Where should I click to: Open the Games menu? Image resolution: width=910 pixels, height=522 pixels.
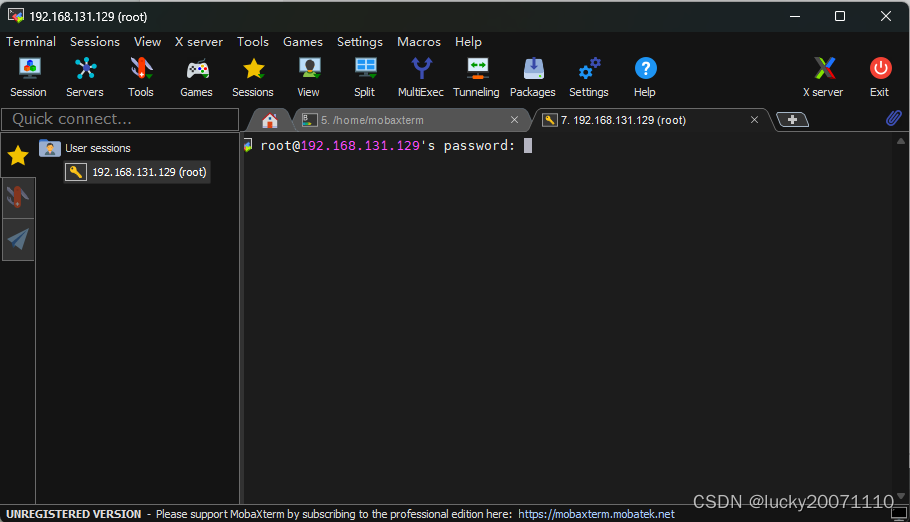(302, 42)
